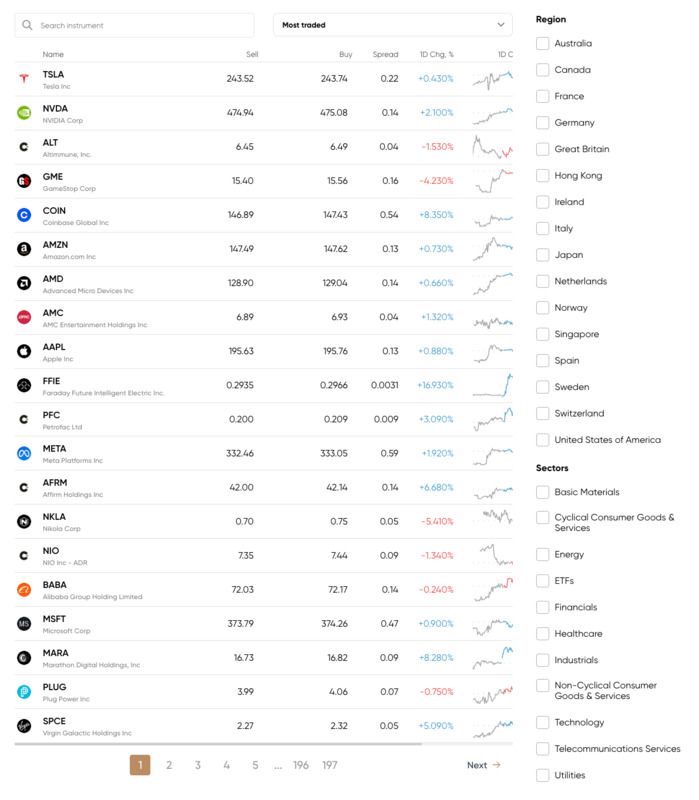Click the Next page link
The width and height of the screenshot is (699, 800).
(483, 765)
